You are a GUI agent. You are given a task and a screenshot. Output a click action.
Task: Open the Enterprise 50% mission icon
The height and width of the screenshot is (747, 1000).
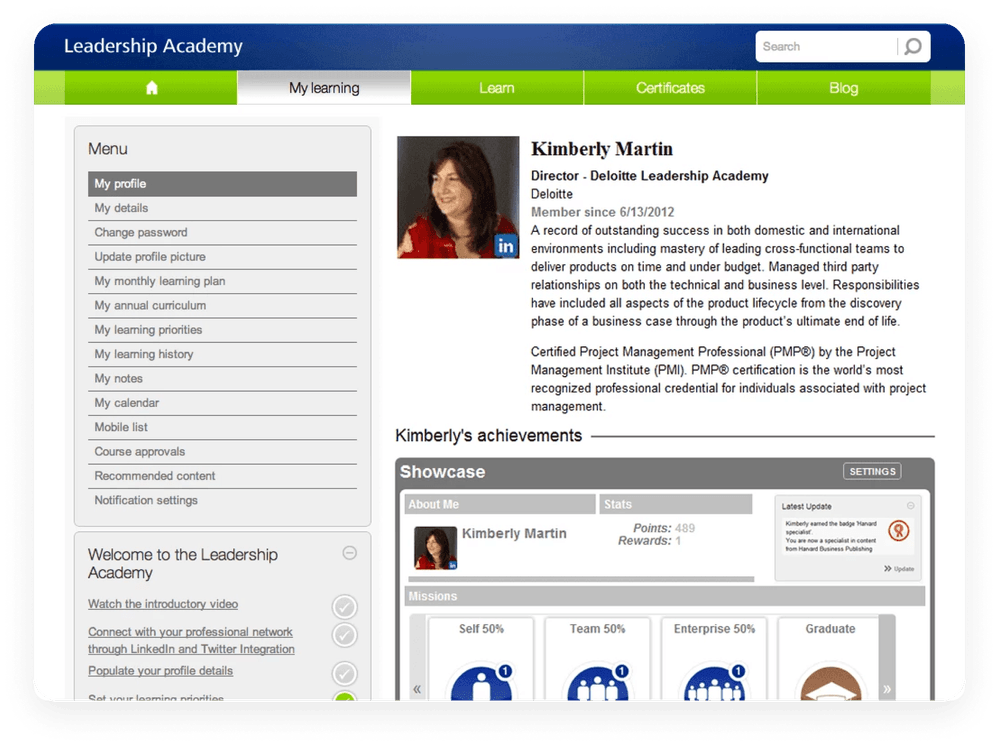pos(714,683)
